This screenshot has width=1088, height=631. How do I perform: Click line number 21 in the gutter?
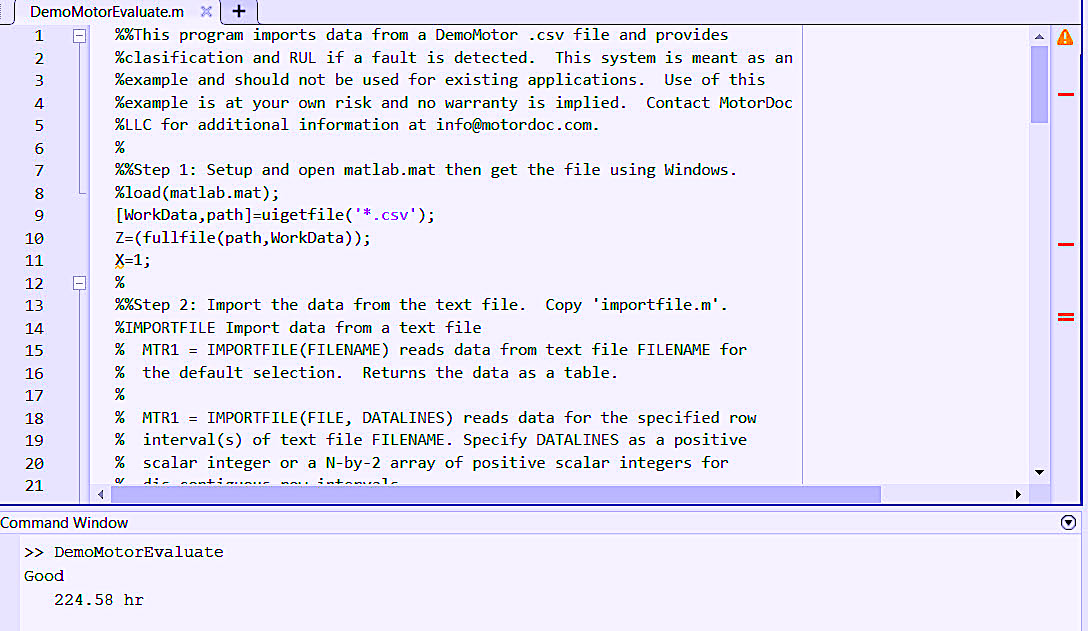tap(34, 485)
